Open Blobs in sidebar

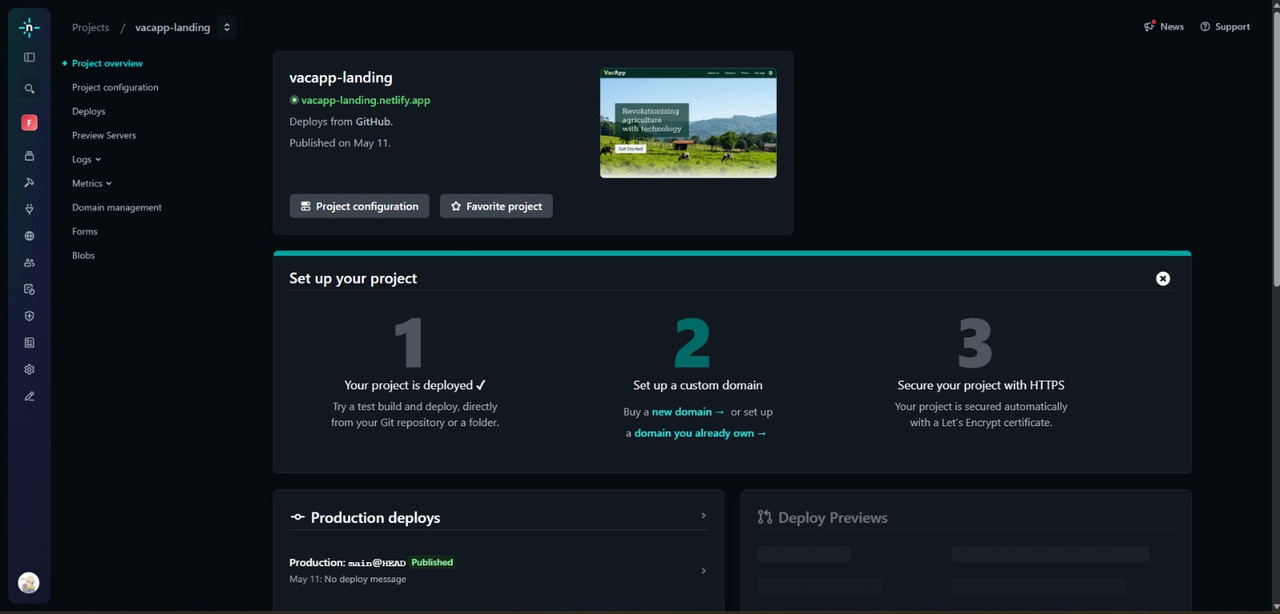click(x=83, y=255)
